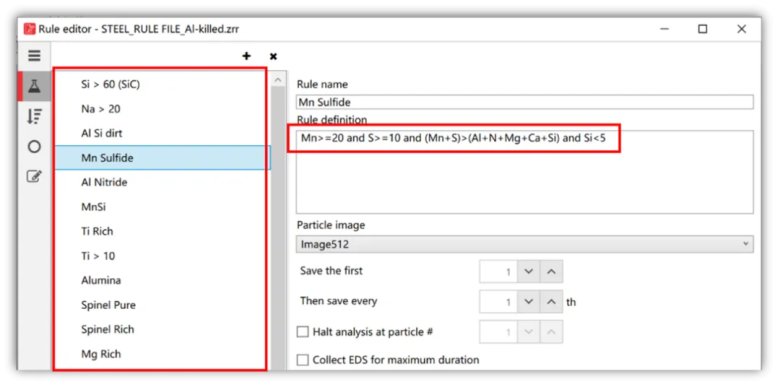Click inside the Rule definition text box

[525, 172]
